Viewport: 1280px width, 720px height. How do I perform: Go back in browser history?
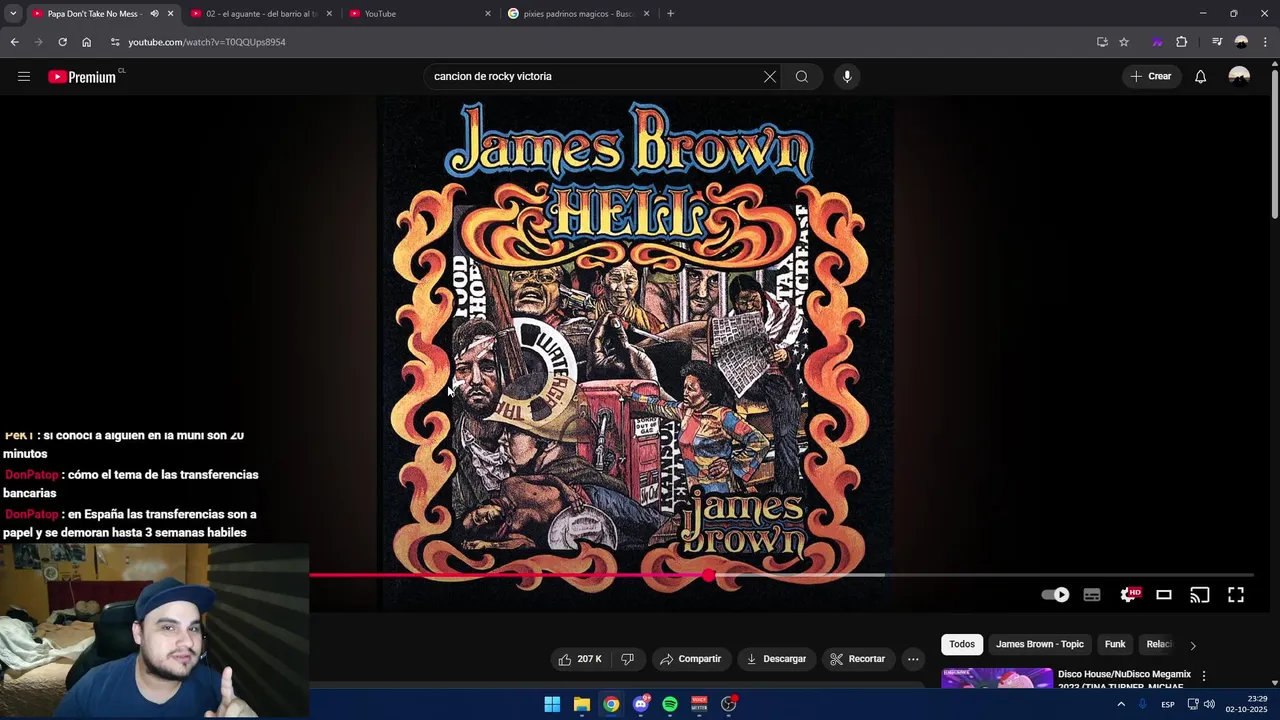pos(14,42)
